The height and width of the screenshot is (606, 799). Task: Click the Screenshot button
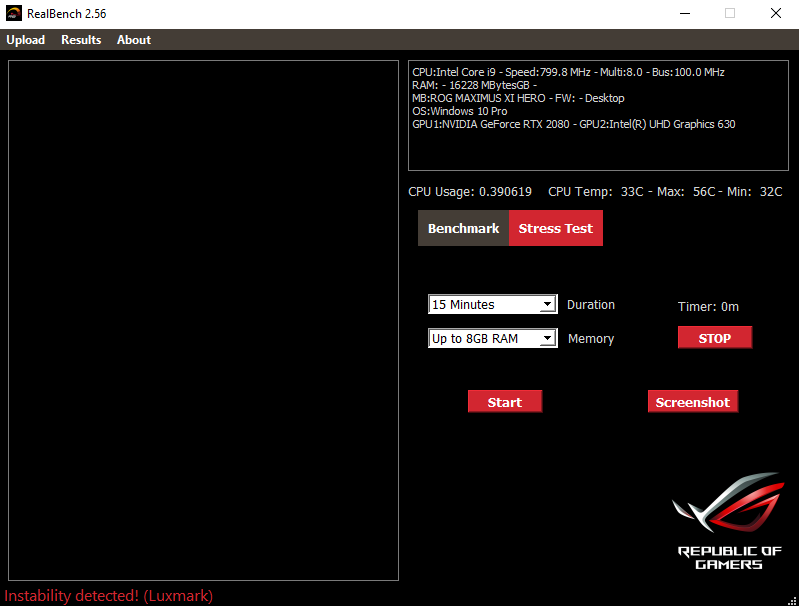click(x=692, y=402)
